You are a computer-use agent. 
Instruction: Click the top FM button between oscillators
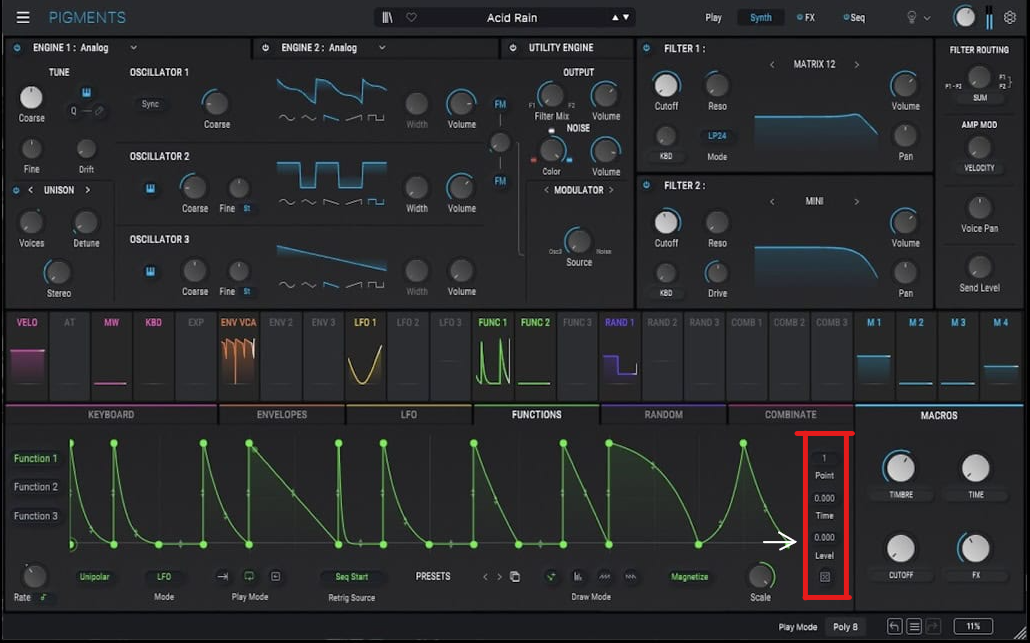tap(500, 104)
